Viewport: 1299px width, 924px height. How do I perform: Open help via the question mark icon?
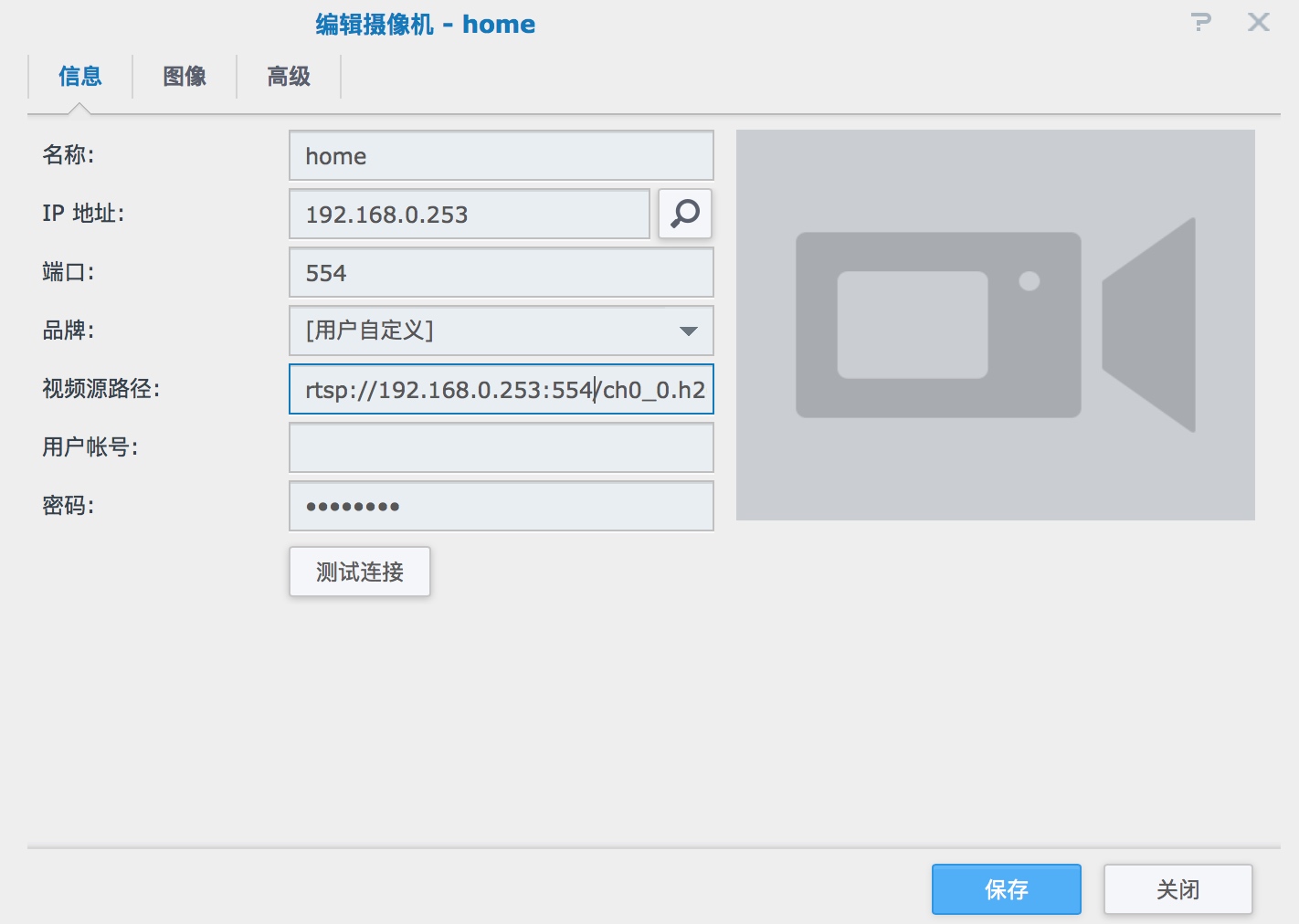[x=1201, y=22]
